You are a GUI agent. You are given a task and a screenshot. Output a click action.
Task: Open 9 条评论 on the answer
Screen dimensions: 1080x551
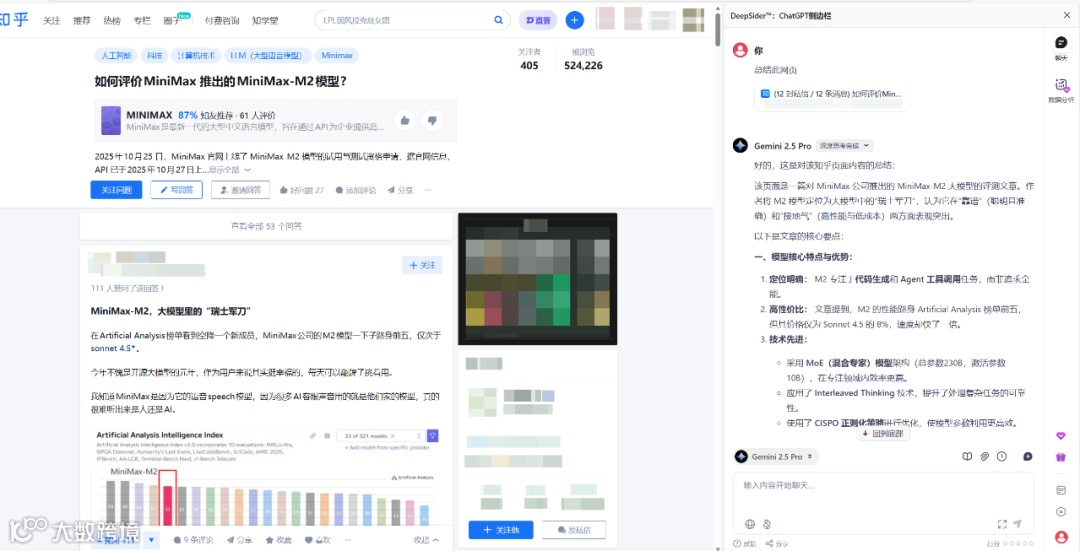pyautogui.click(x=194, y=539)
